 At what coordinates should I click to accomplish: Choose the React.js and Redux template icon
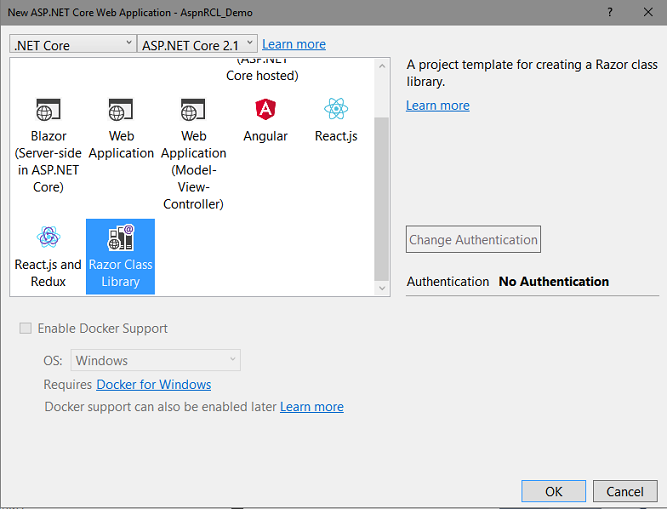pyautogui.click(x=48, y=237)
